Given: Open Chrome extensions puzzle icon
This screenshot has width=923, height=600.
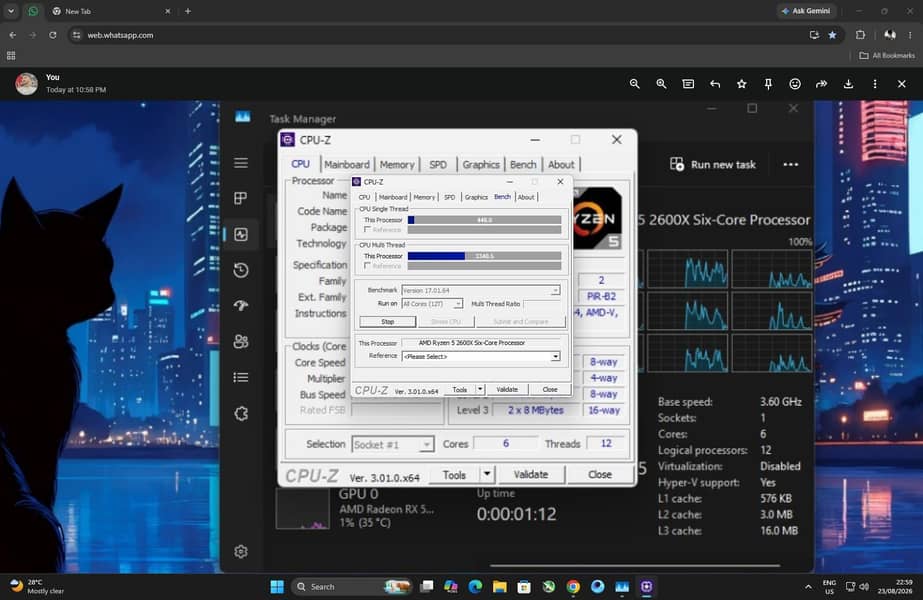Looking at the screenshot, I should tap(860, 35).
